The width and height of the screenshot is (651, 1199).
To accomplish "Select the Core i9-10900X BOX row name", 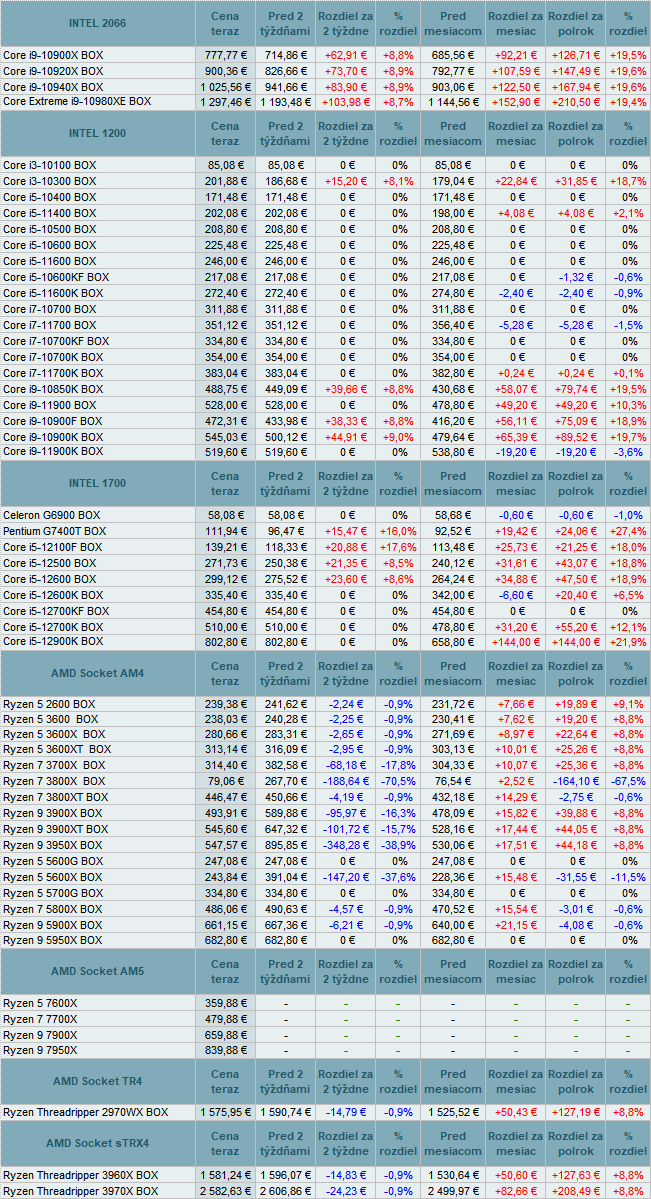I will (x=53, y=55).
